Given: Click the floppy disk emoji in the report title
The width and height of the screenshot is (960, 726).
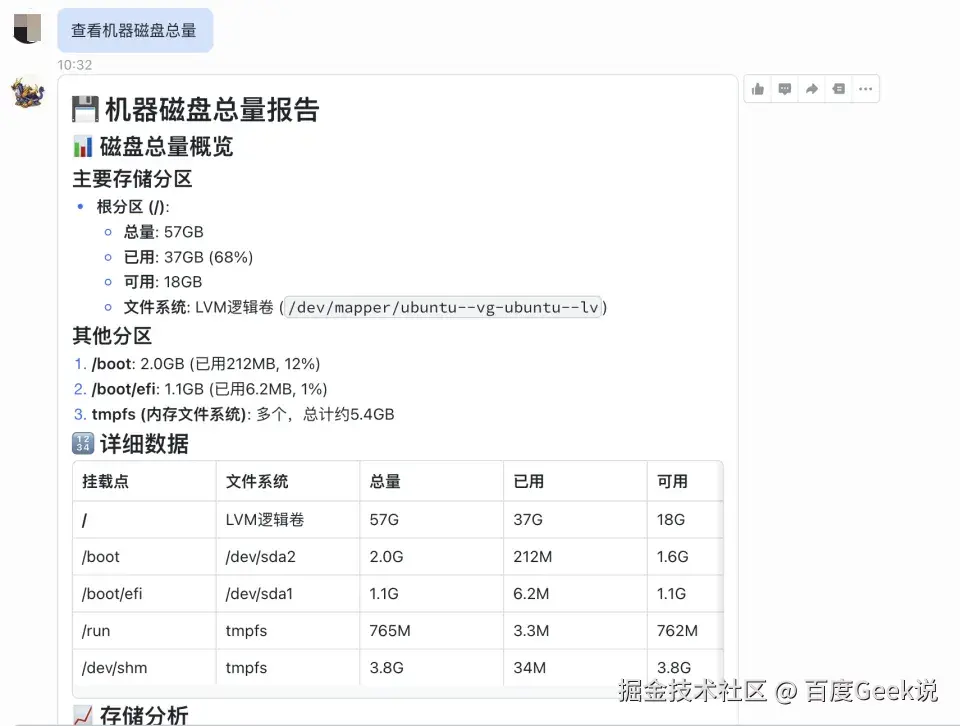Looking at the screenshot, I should [87, 109].
